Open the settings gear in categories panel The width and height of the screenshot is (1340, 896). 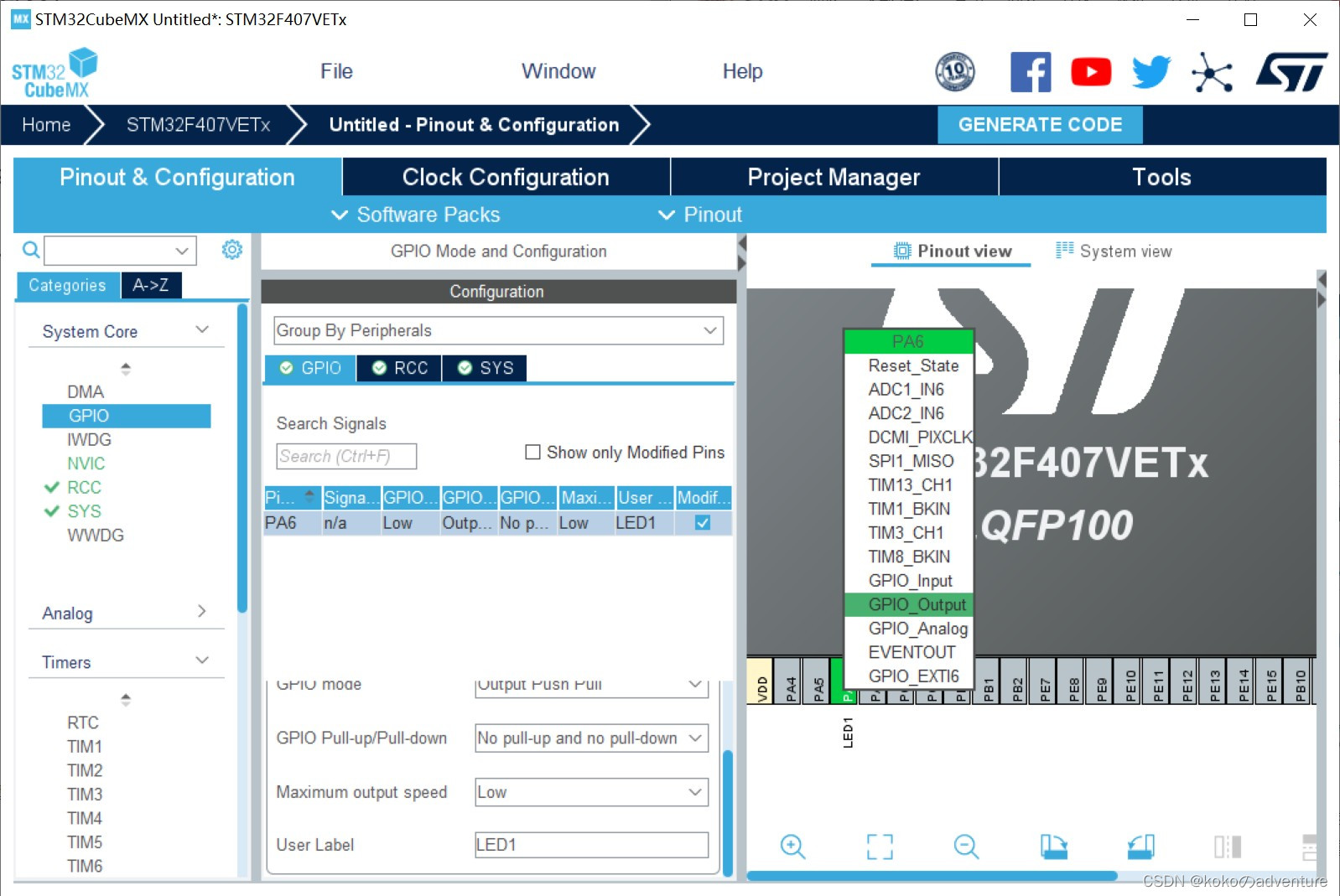click(232, 250)
